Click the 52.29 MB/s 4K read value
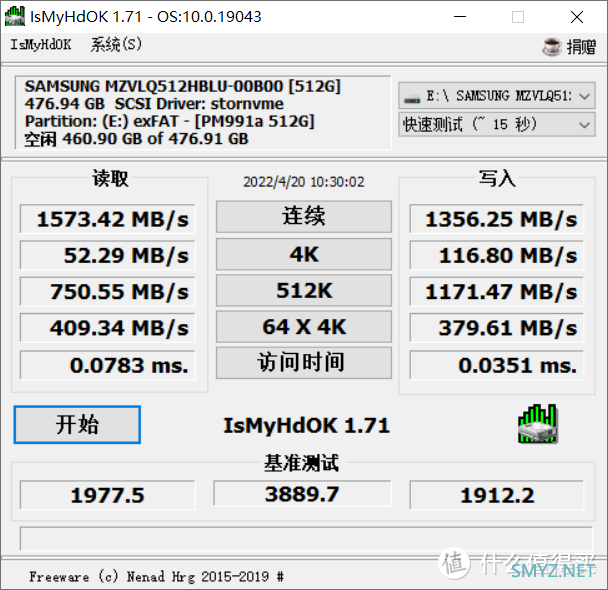The width and height of the screenshot is (608, 590). click(107, 255)
